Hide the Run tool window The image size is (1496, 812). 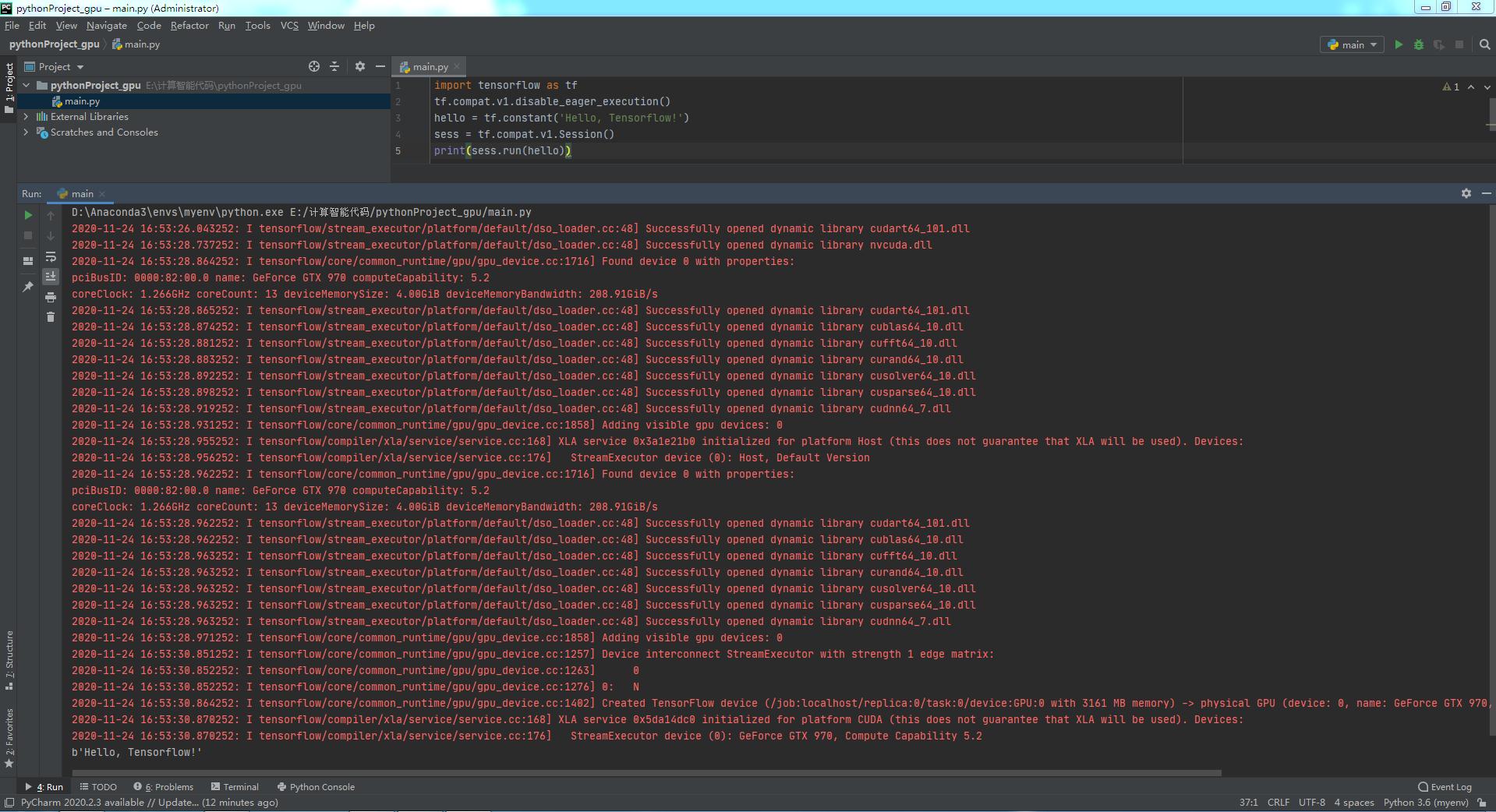(1486, 193)
